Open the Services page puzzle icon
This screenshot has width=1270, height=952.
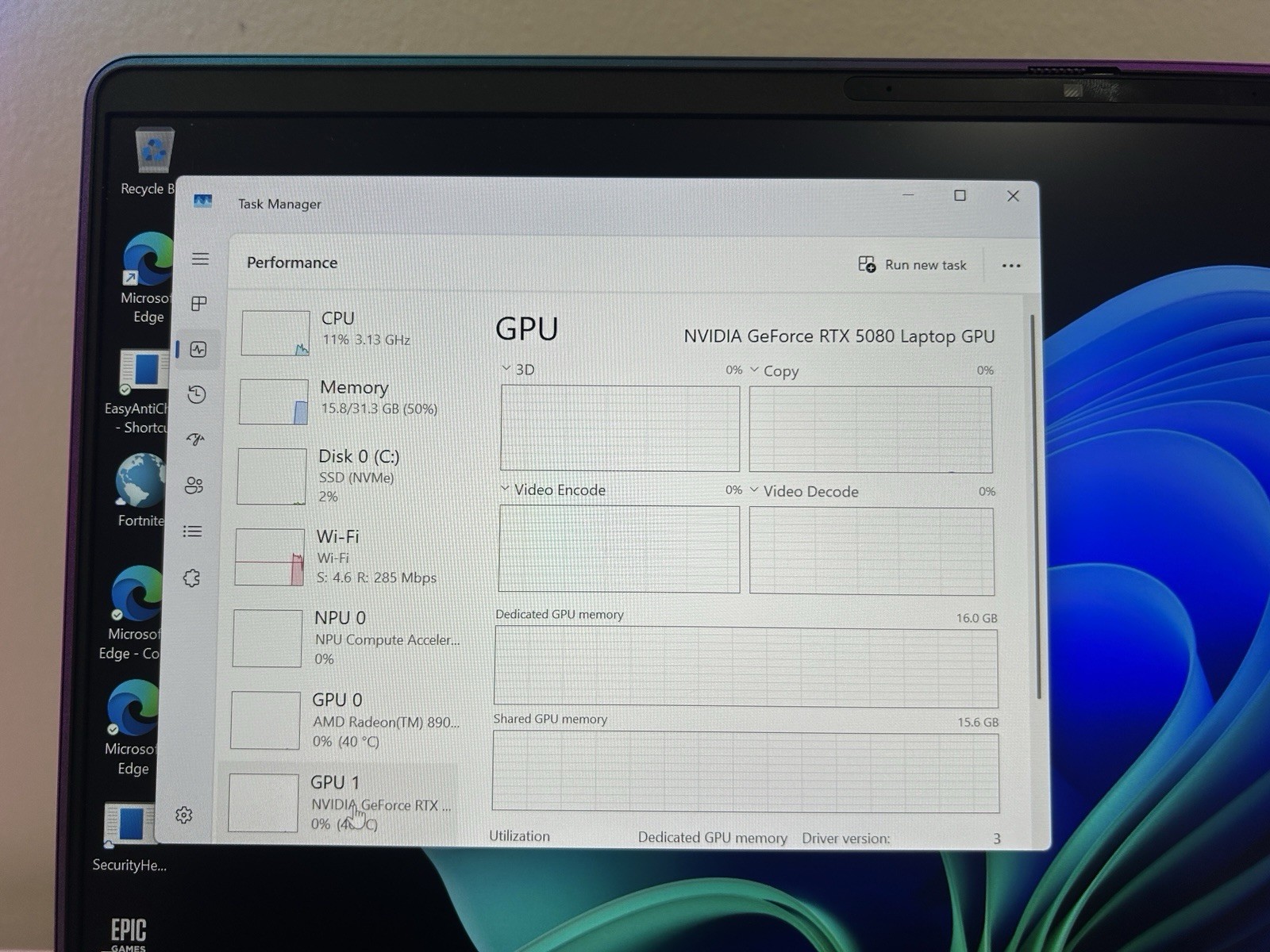click(191, 578)
